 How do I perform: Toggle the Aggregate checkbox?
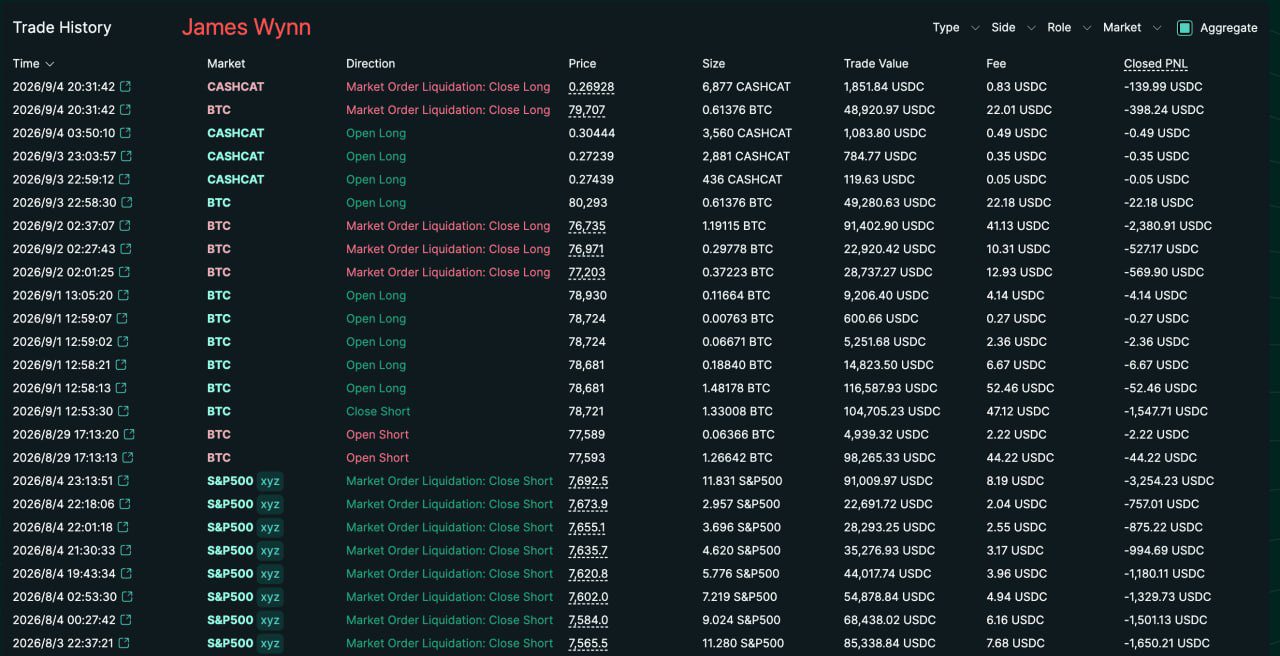(x=1185, y=28)
